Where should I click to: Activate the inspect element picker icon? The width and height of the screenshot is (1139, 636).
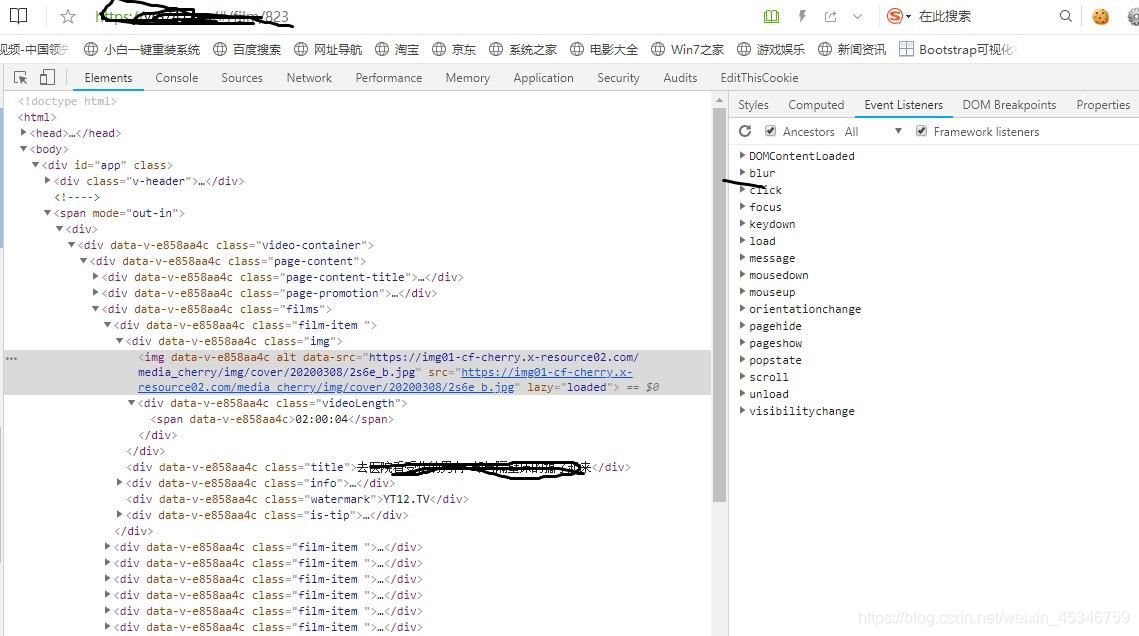click(21, 78)
